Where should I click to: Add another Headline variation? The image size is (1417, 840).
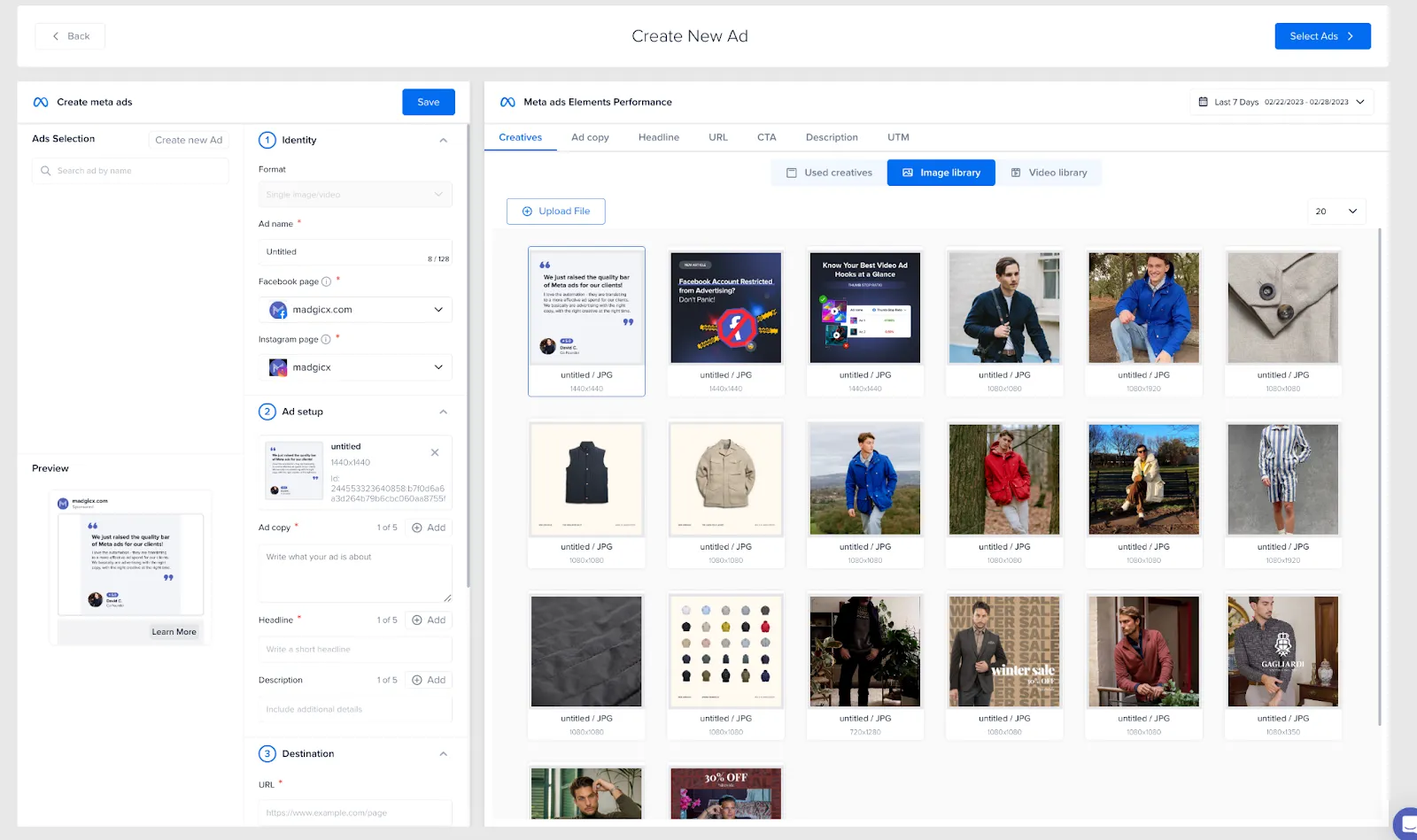click(429, 620)
